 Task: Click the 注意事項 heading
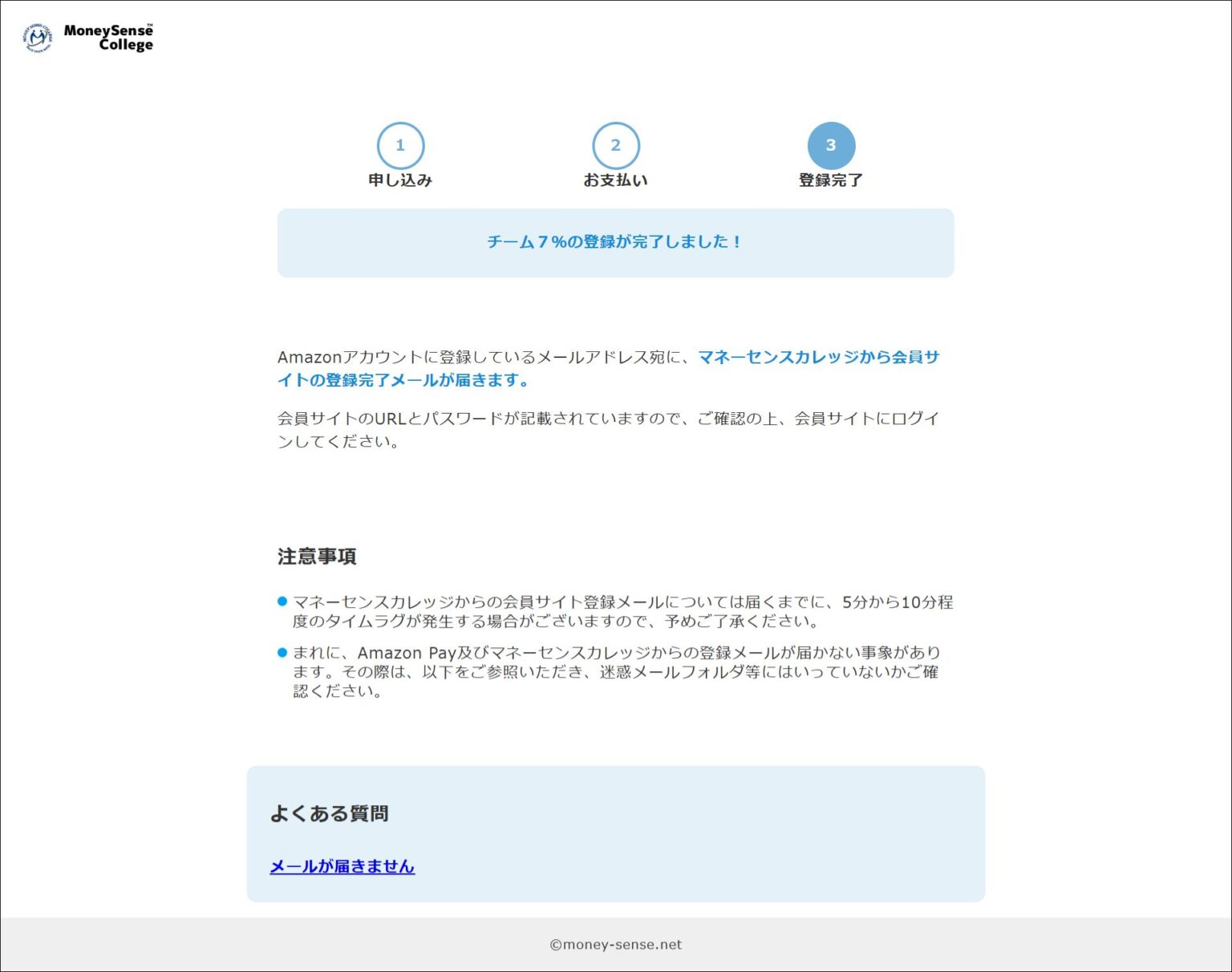317,556
